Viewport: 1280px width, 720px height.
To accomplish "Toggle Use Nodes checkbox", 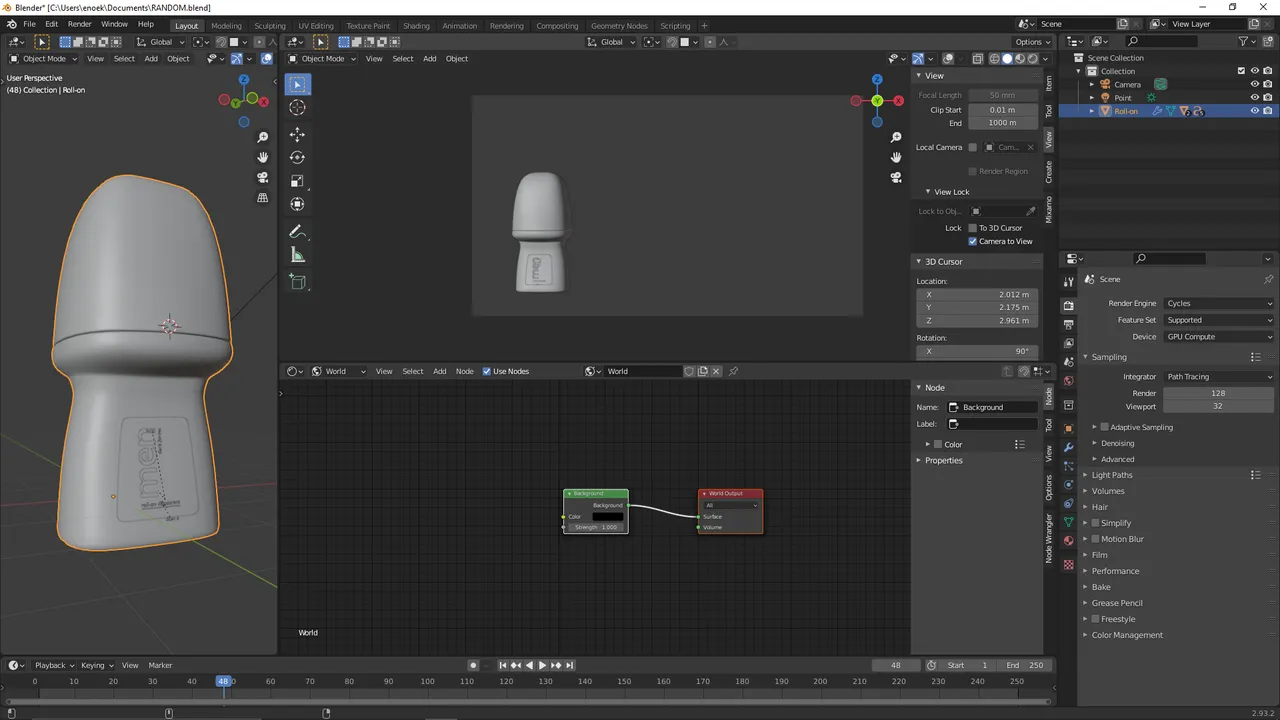I will coord(487,371).
